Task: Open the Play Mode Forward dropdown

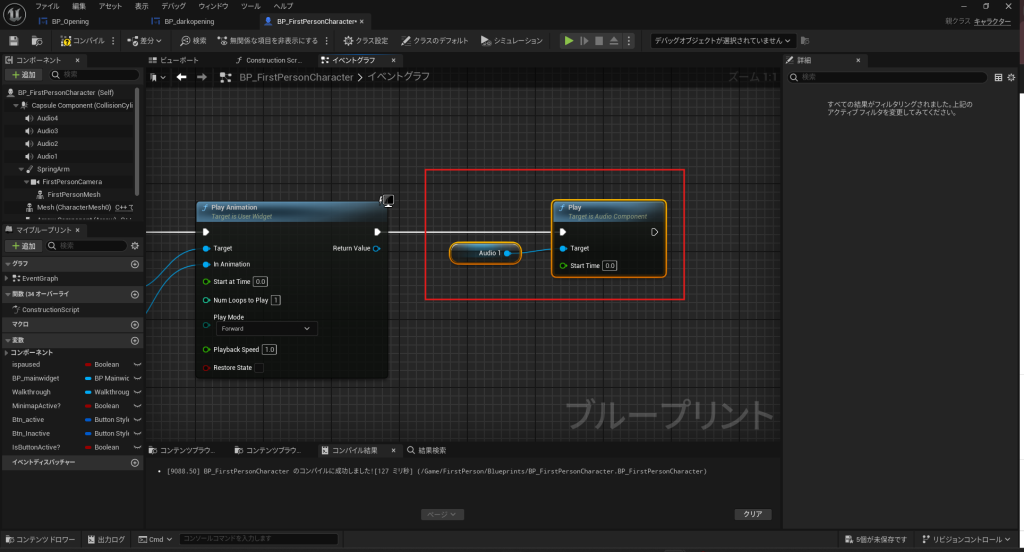Action: (x=266, y=328)
